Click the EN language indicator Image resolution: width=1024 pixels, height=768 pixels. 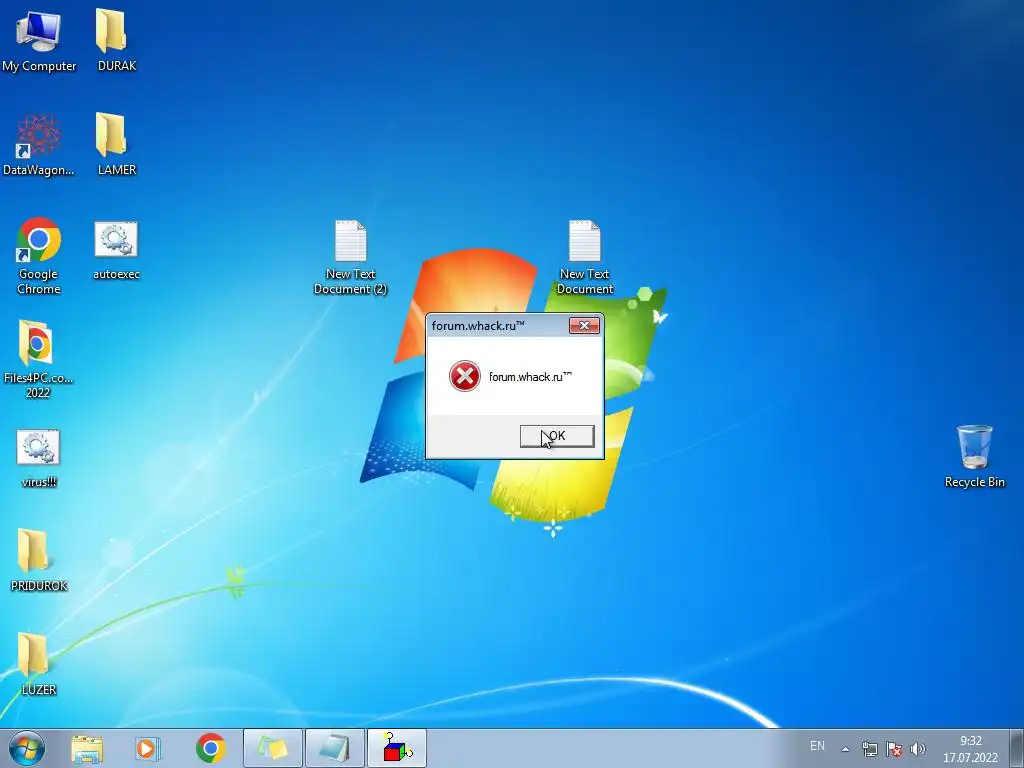tap(817, 746)
